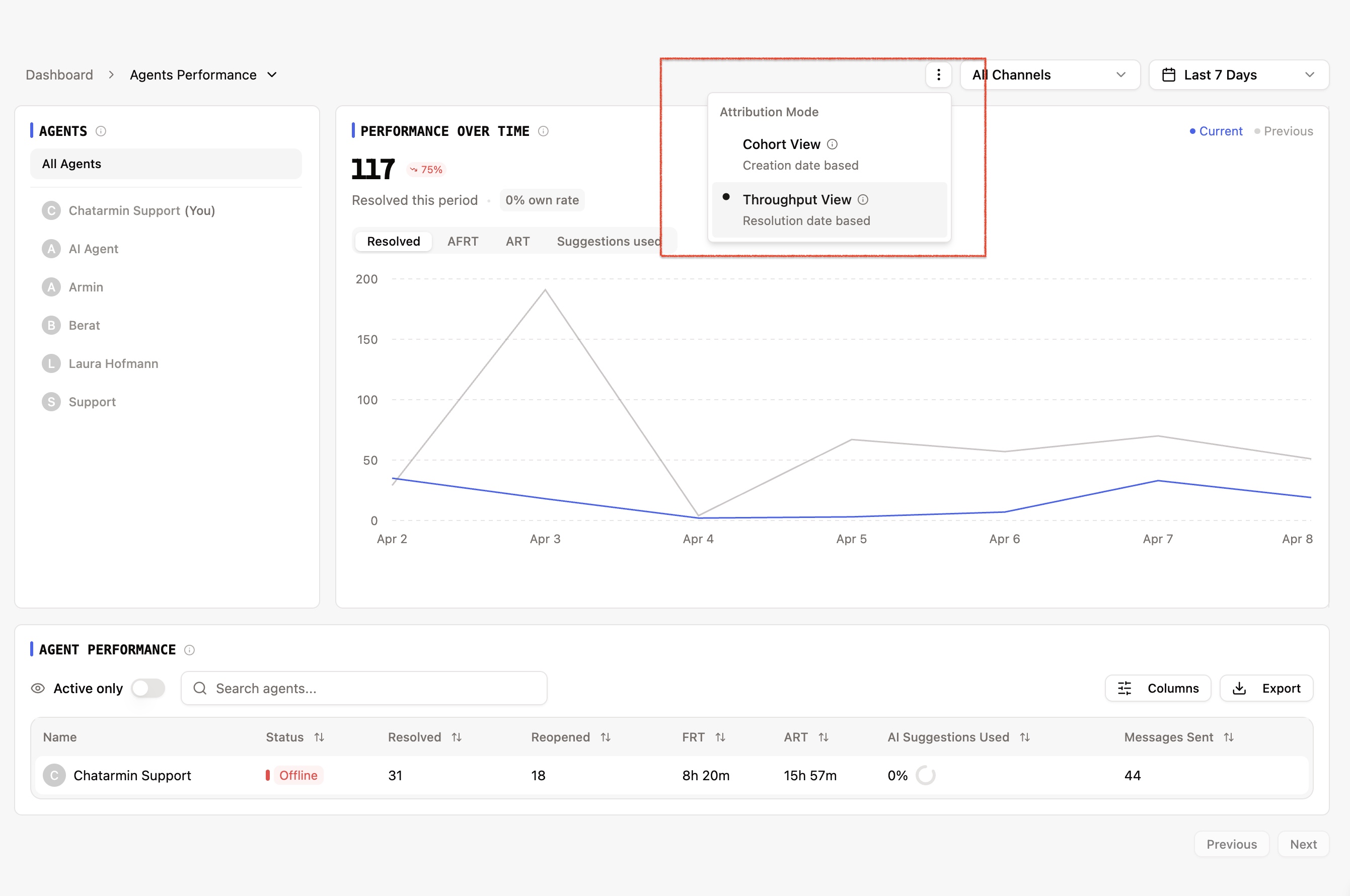This screenshot has width=1350, height=896.
Task: Click the Search agents input field
Action: tap(364, 688)
